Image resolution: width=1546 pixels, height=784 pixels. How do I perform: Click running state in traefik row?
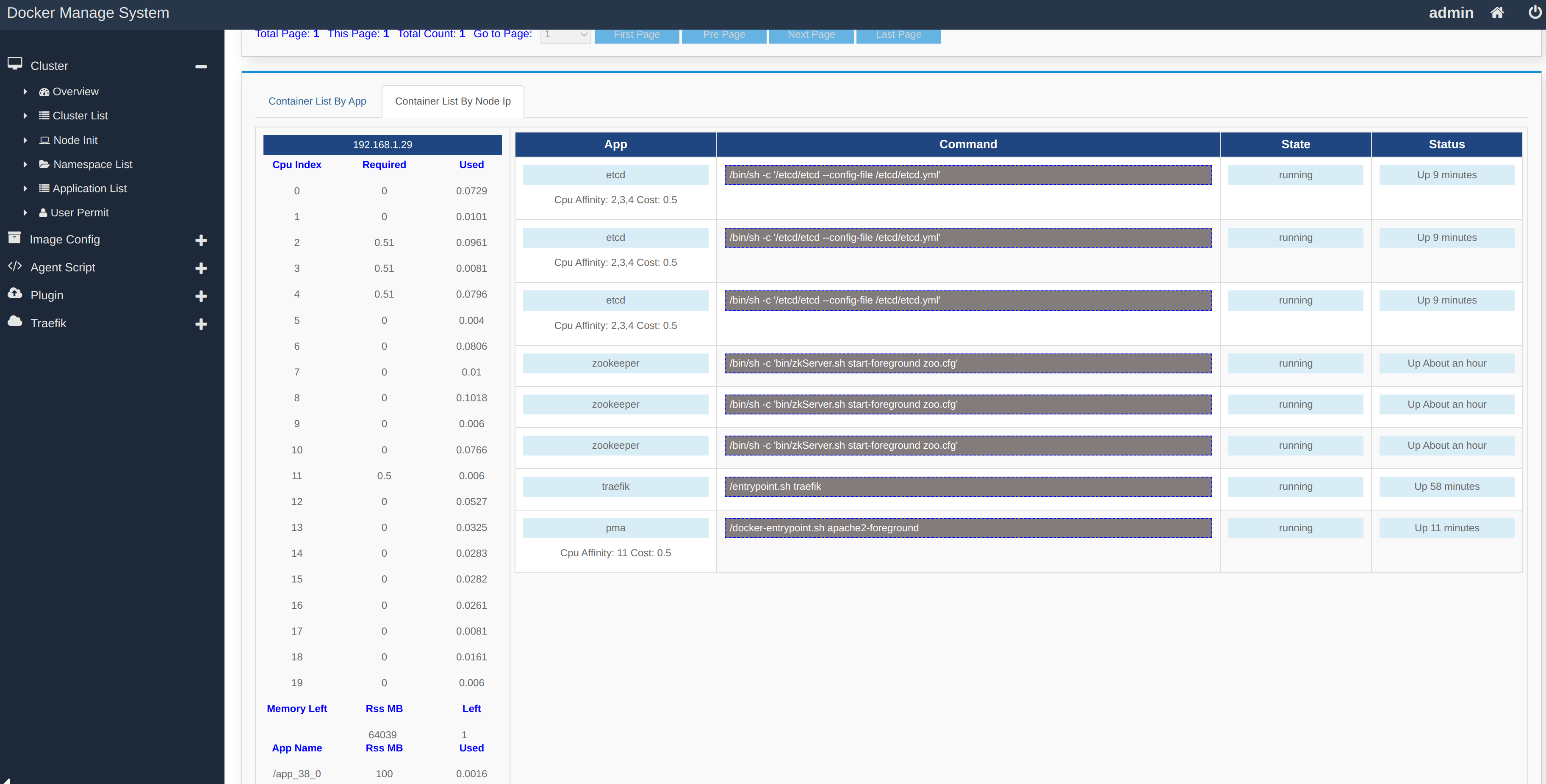1295,486
